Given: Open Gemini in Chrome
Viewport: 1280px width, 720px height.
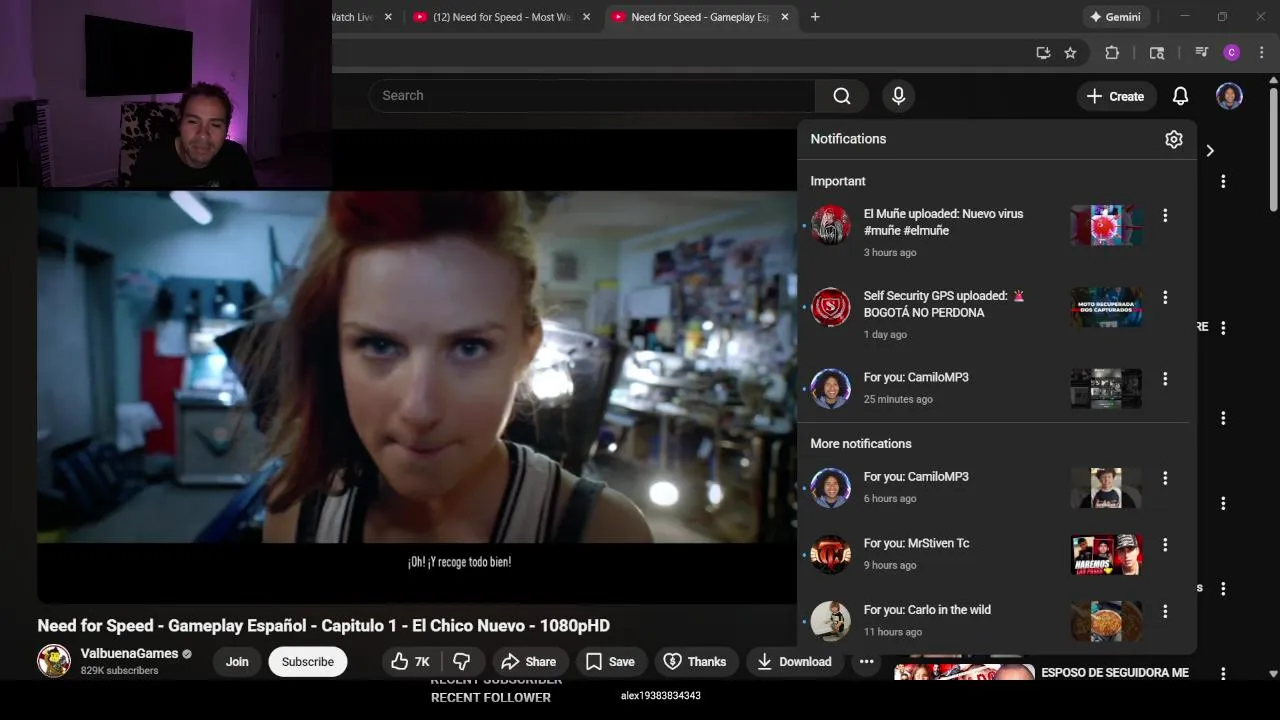Looking at the screenshot, I should tap(1116, 17).
